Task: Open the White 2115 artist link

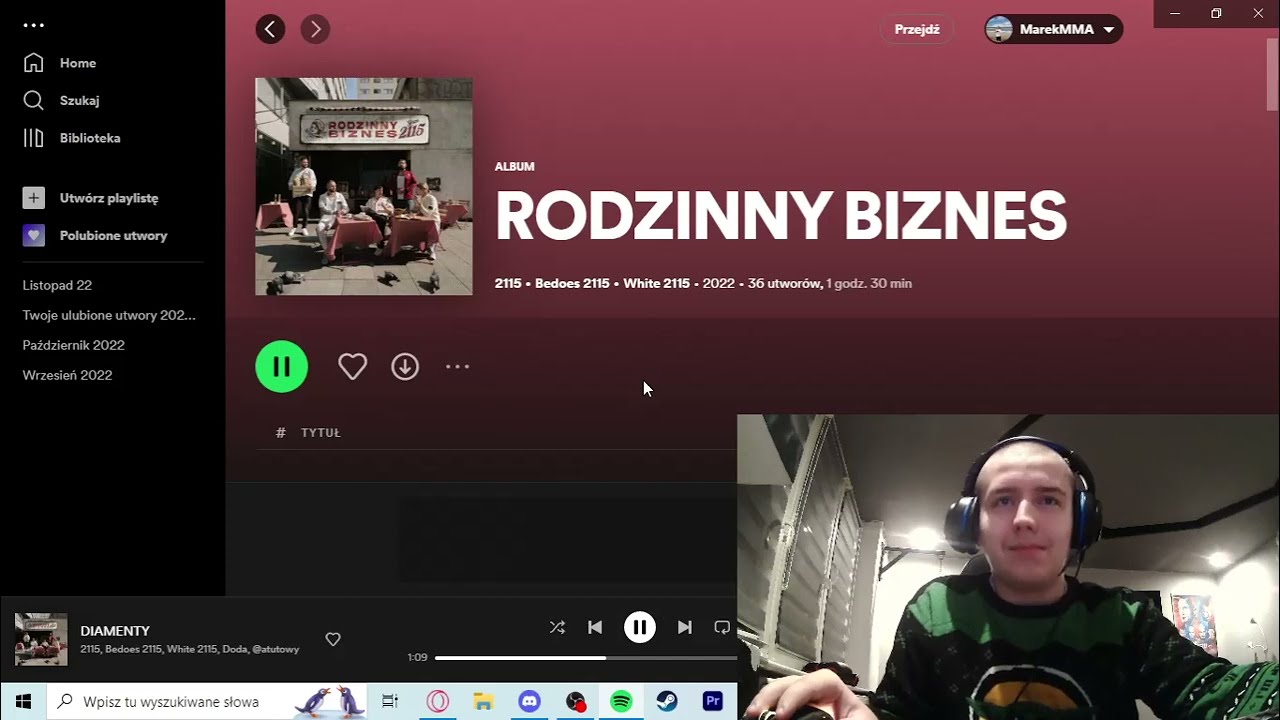Action: click(x=656, y=283)
